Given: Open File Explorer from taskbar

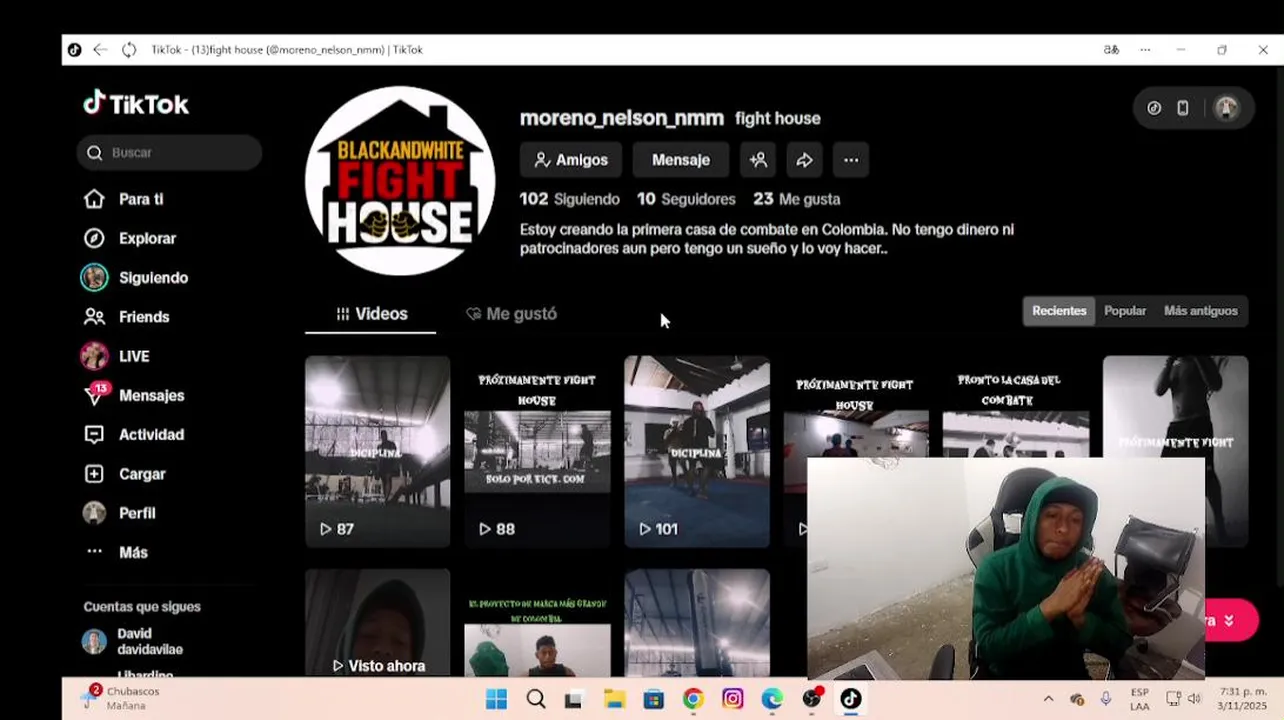Looking at the screenshot, I should (613, 699).
